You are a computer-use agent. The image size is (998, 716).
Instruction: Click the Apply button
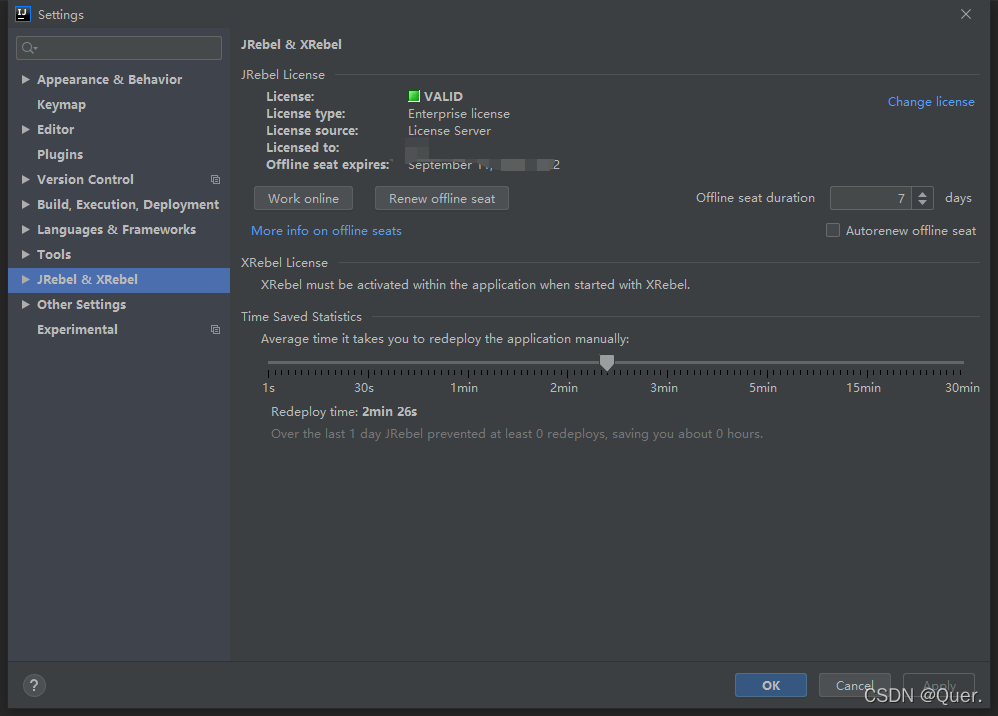939,685
